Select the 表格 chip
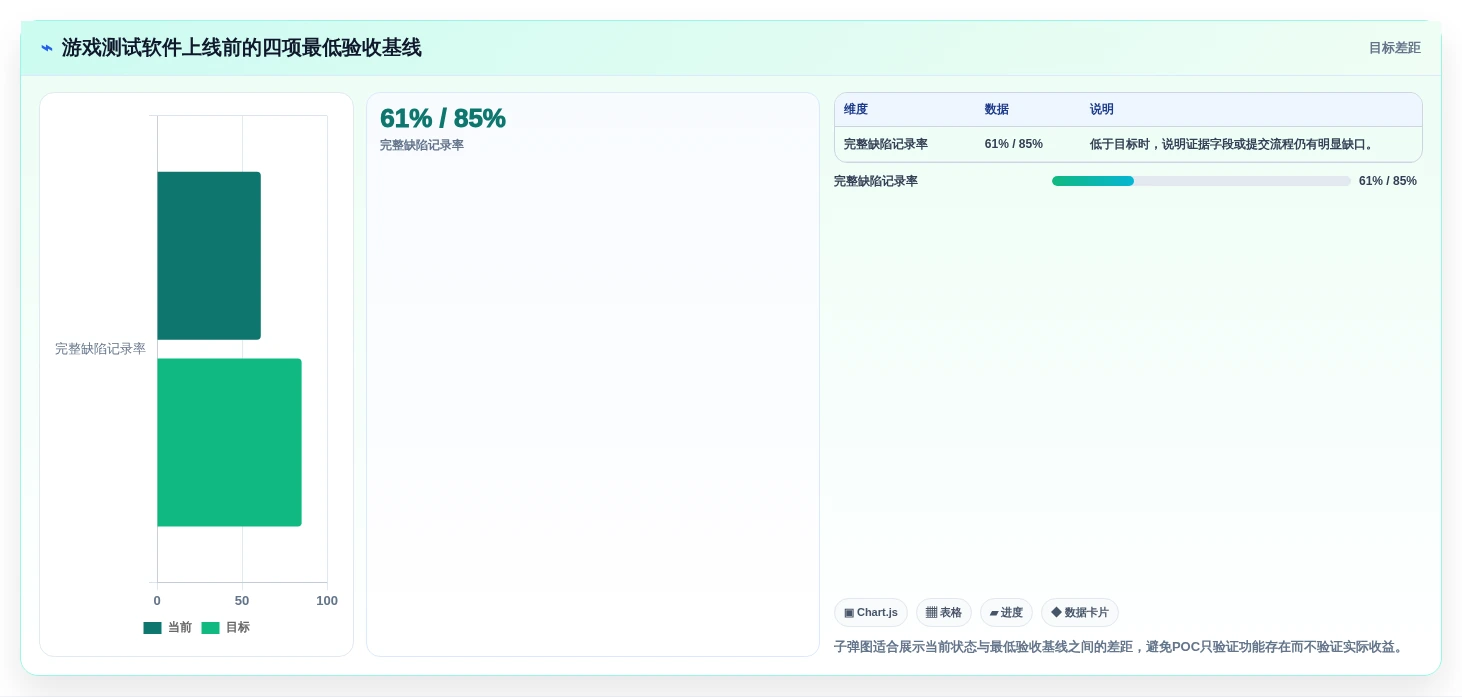The image size is (1462, 697). [943, 613]
